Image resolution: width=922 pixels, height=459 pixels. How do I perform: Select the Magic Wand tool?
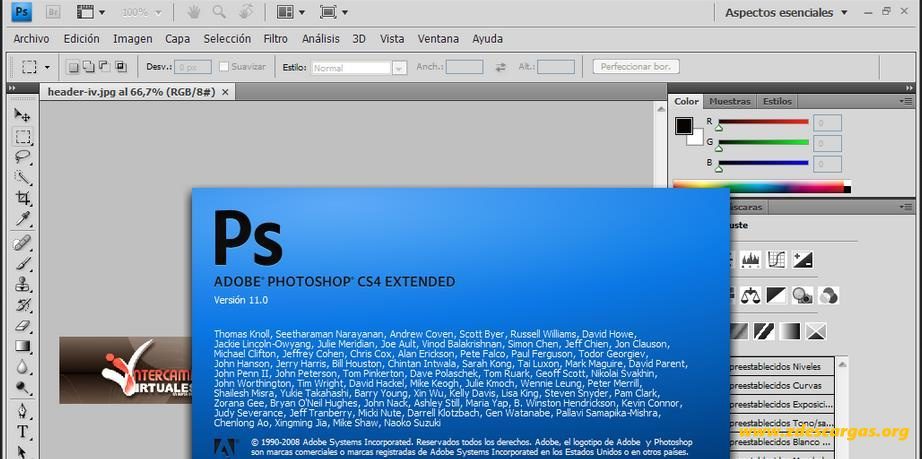tap(22, 177)
